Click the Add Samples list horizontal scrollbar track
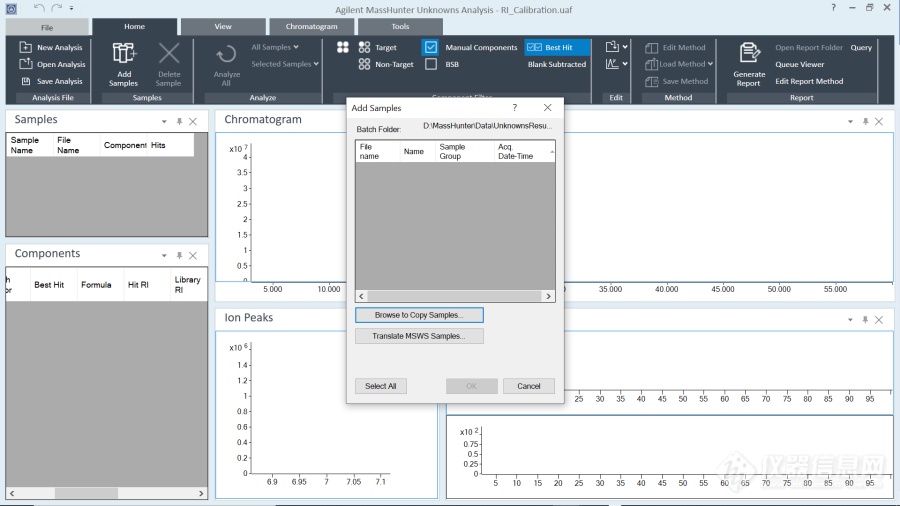The image size is (900, 506). click(455, 296)
